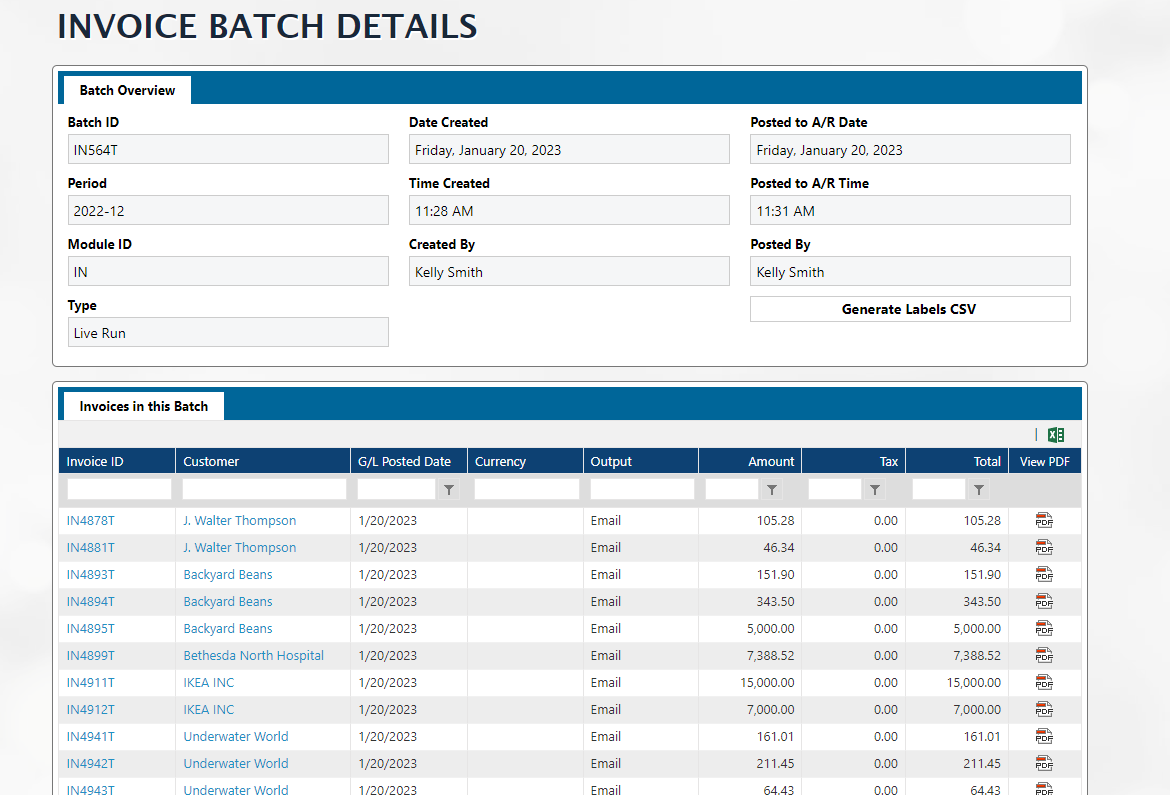This screenshot has height=795, width=1170.
Task: Click G/L Posted Date filter icon
Action: [x=449, y=490]
